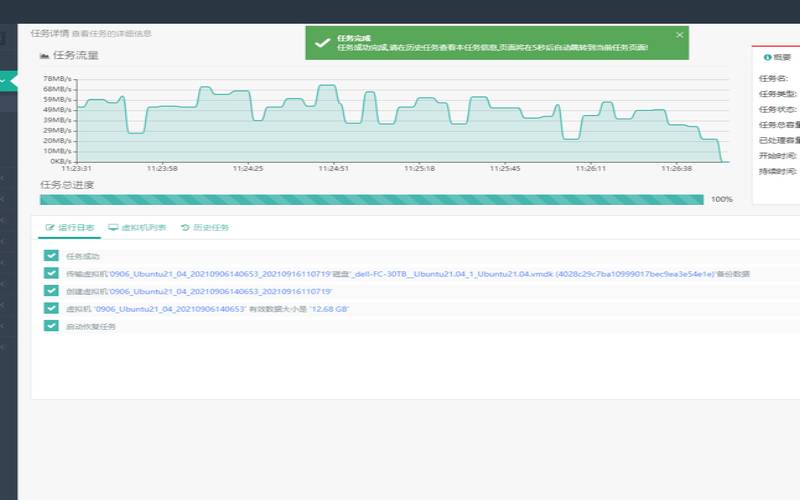Open the 历史任务 tab
The height and width of the screenshot is (500, 800).
[x=210, y=228]
